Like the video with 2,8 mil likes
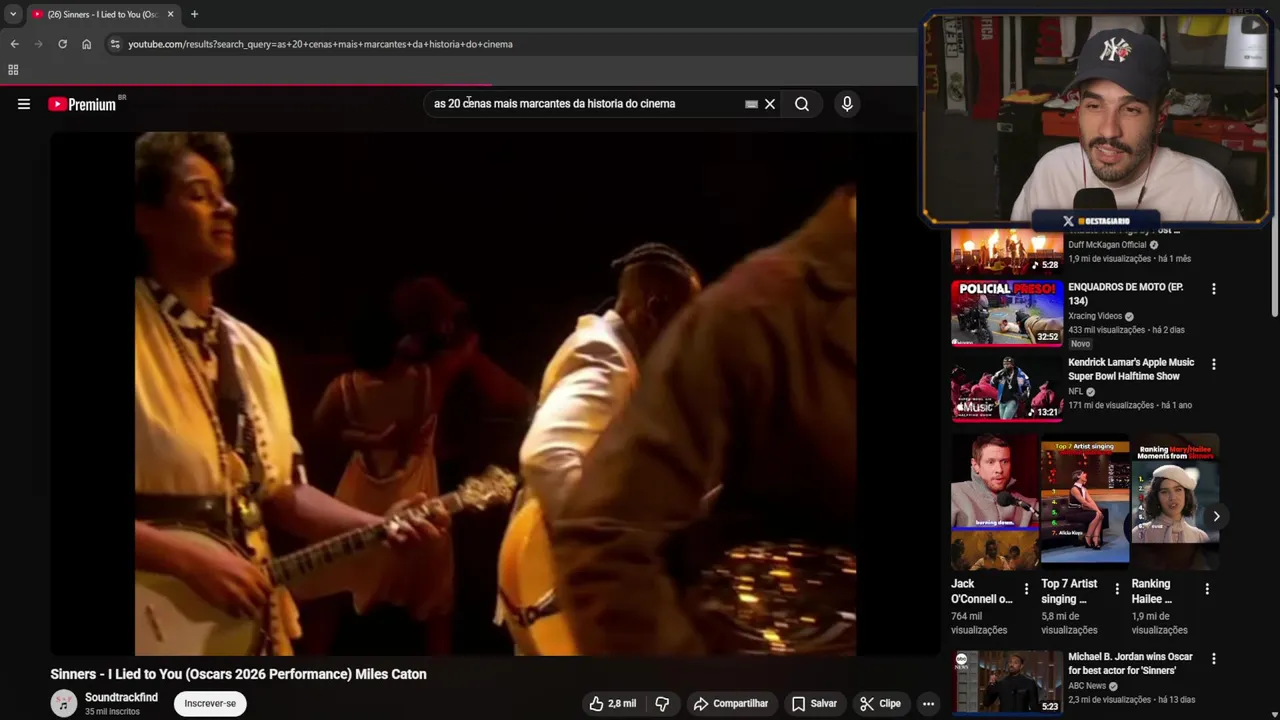 pyautogui.click(x=613, y=704)
